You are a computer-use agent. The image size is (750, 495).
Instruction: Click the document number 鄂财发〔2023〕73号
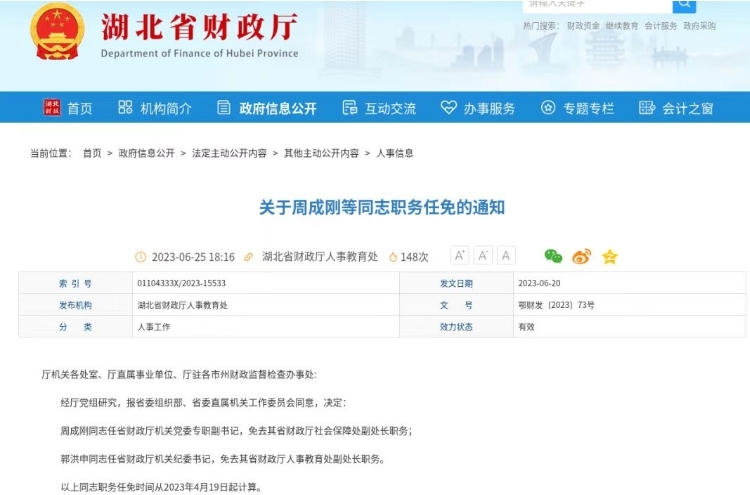tap(556, 305)
